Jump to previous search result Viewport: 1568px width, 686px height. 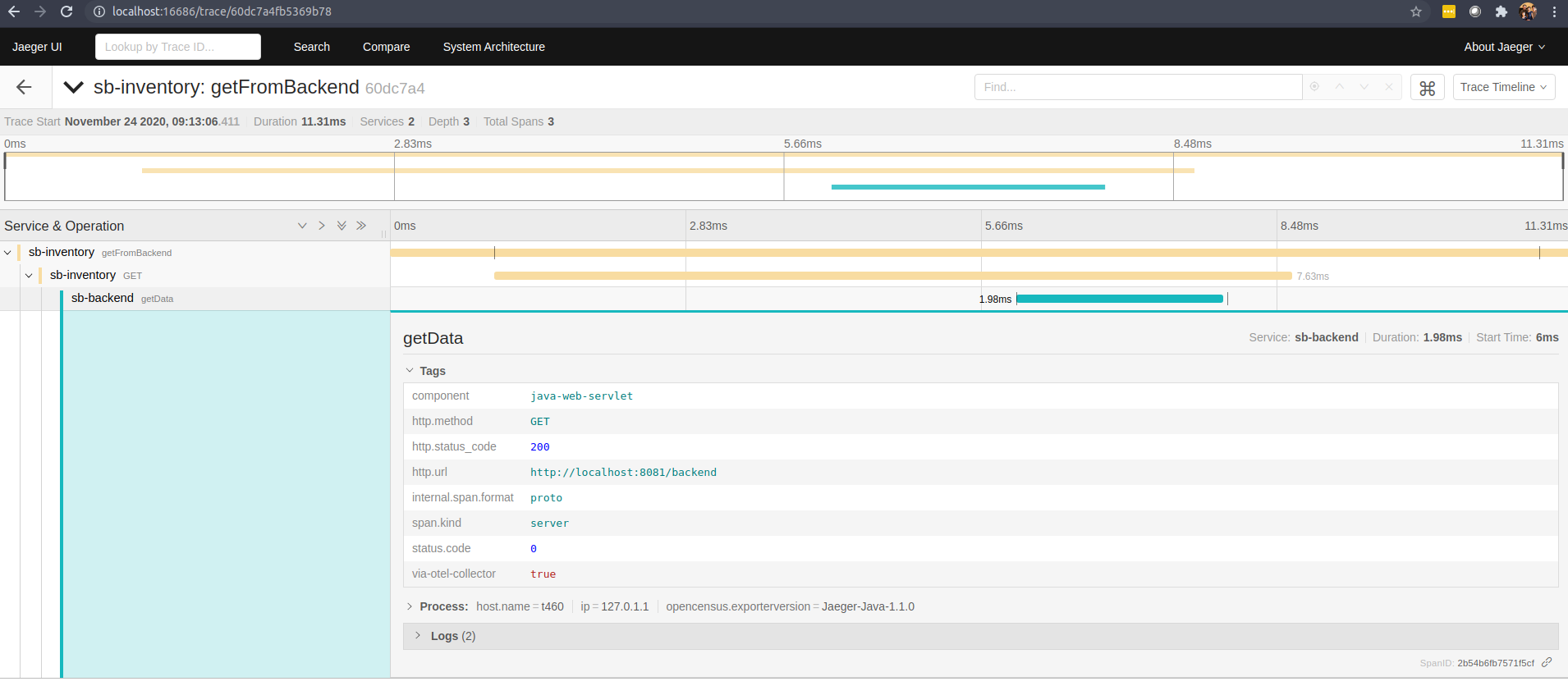[1339, 87]
